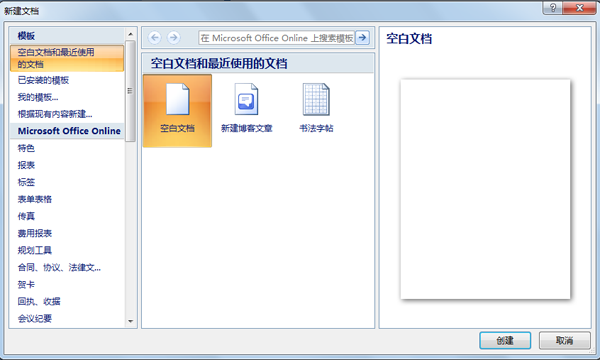Click the 取消 button
The image size is (600, 360).
(564, 340)
